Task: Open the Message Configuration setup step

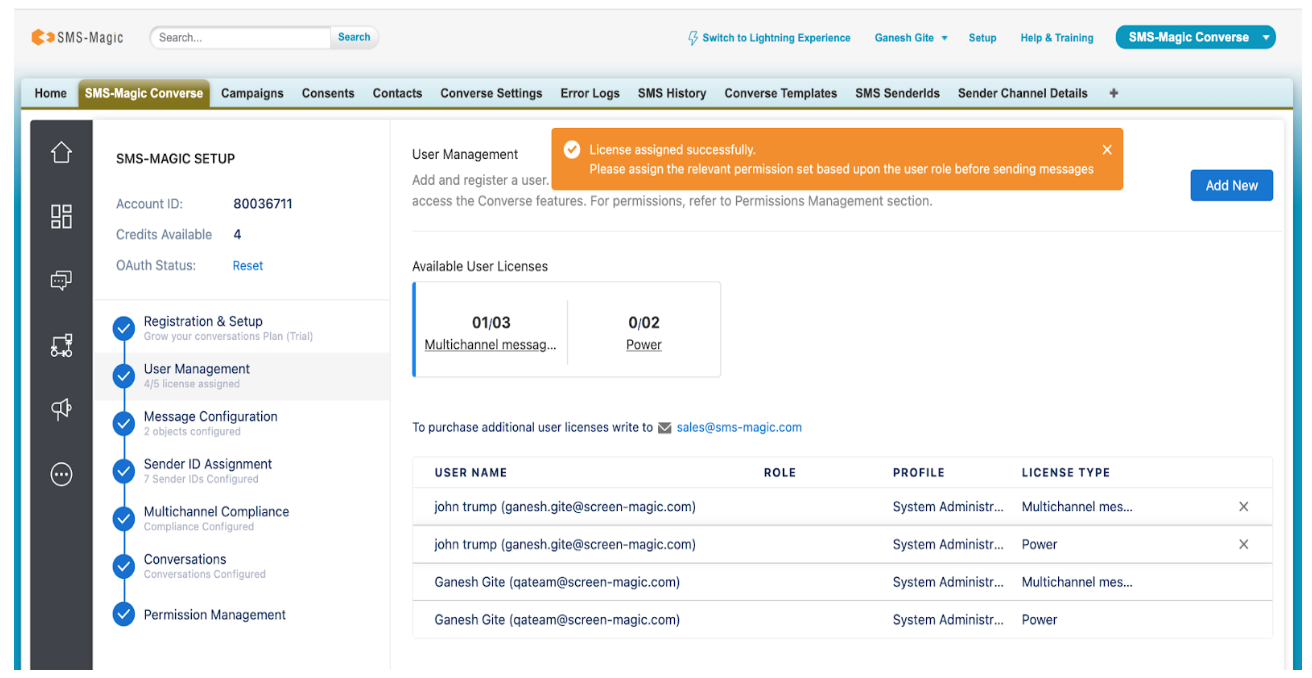Action: (x=211, y=423)
